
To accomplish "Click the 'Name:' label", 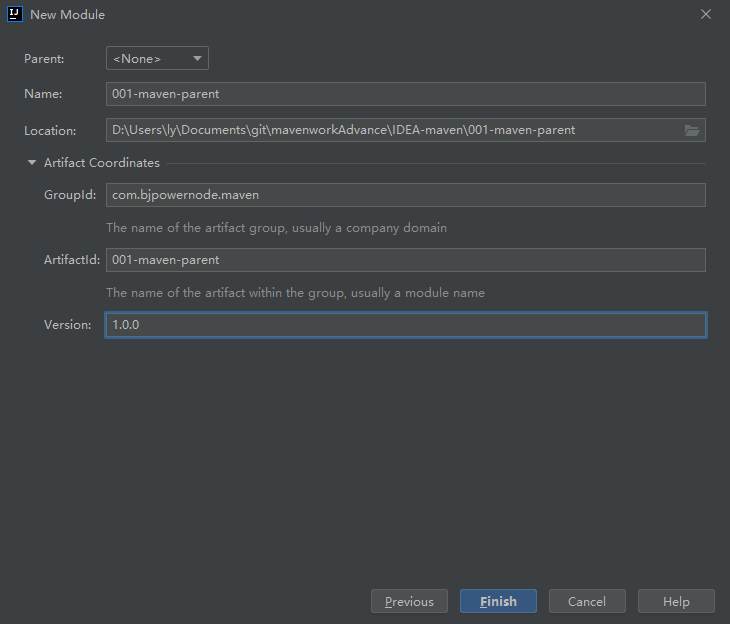I will (43, 94).
